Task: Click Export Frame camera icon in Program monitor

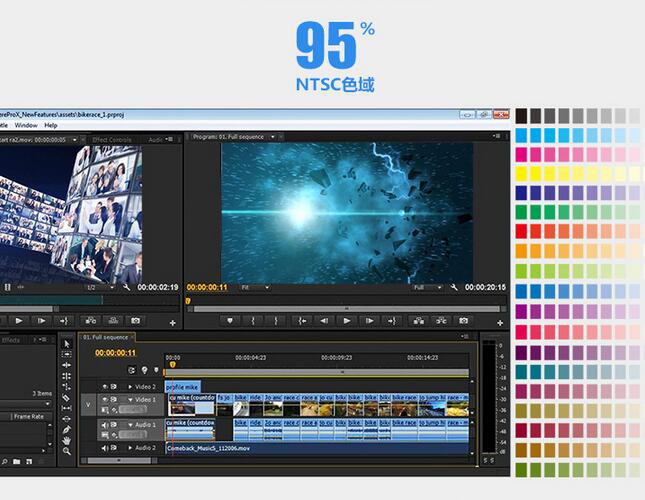Action: pos(463,321)
